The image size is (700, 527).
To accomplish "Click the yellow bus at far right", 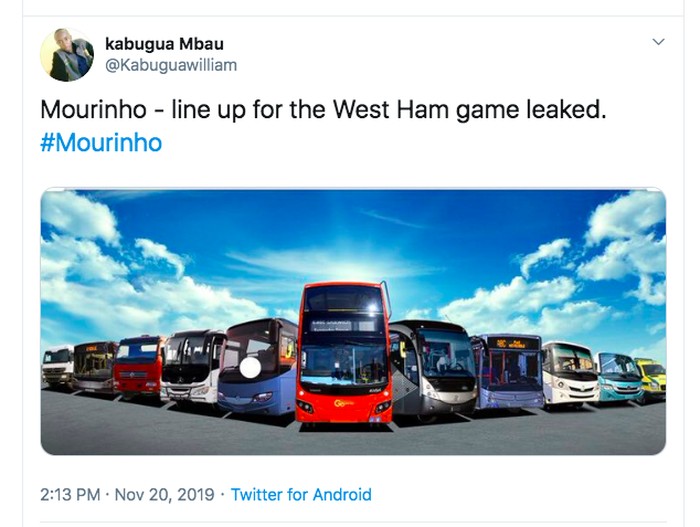I will [x=652, y=378].
